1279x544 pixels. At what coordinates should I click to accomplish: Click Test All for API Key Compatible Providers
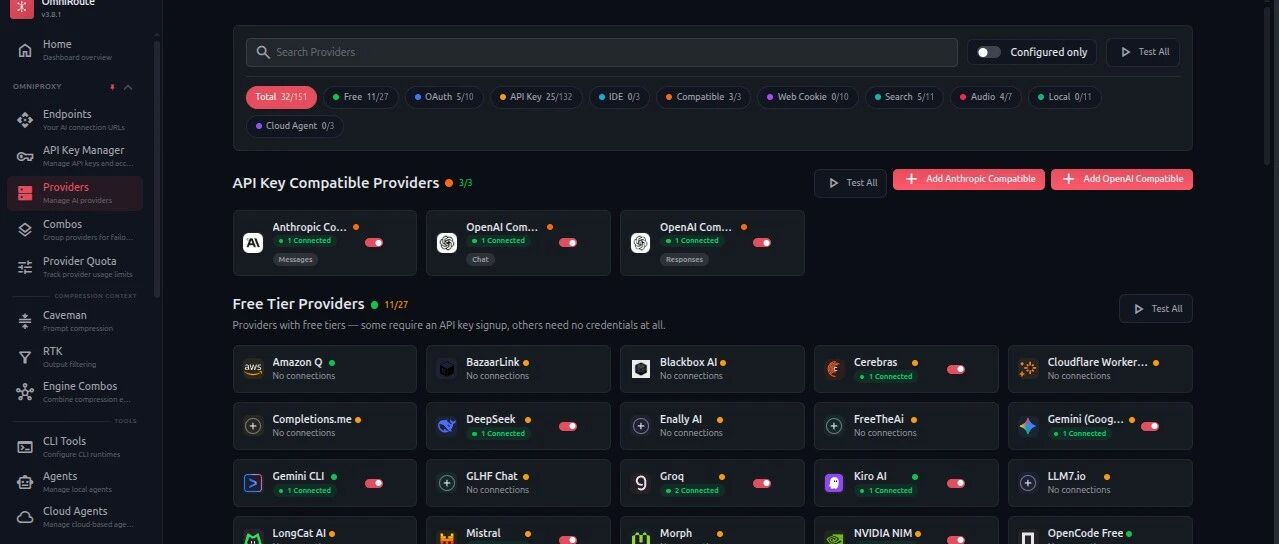coord(850,183)
